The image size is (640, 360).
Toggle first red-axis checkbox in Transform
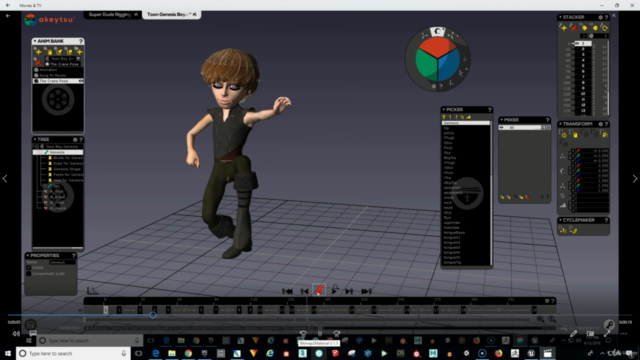pos(573,151)
